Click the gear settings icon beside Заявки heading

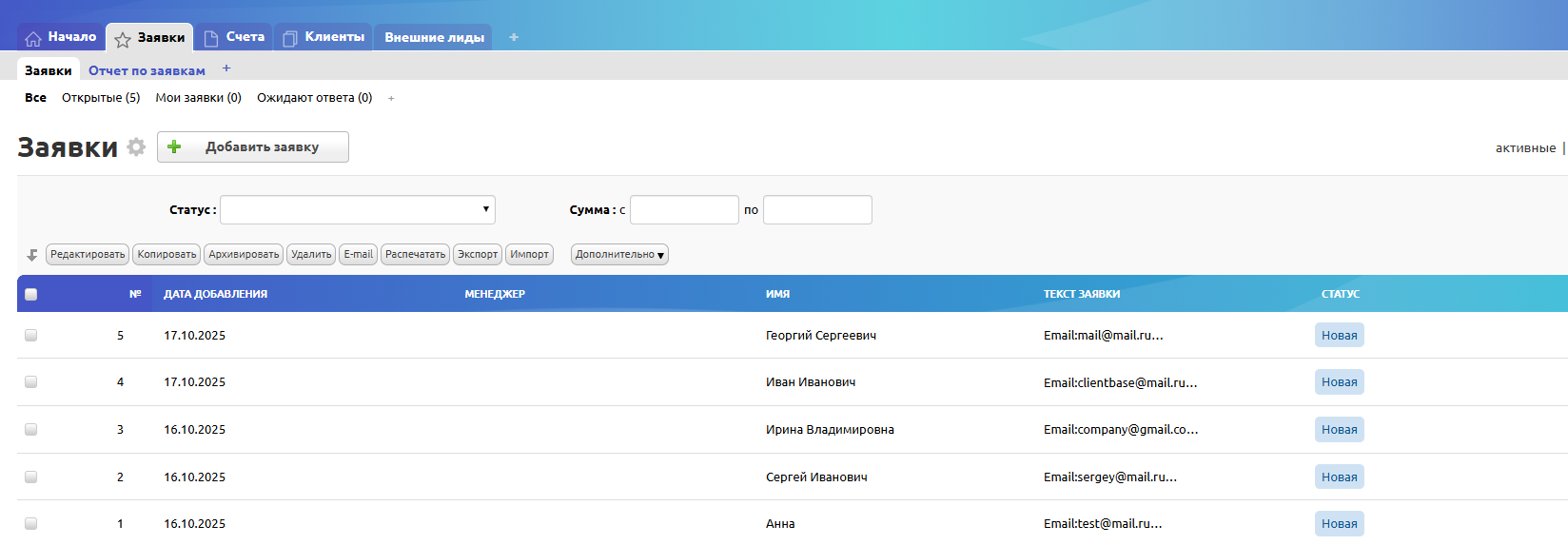click(x=136, y=147)
